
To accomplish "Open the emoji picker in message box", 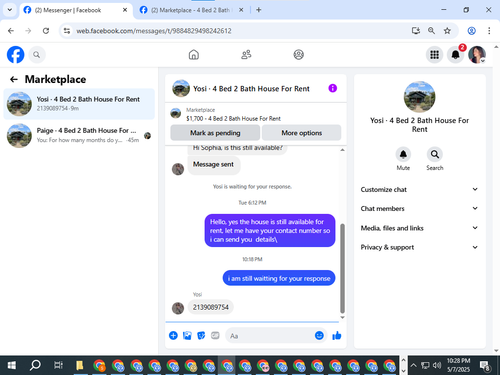I will pos(319,335).
